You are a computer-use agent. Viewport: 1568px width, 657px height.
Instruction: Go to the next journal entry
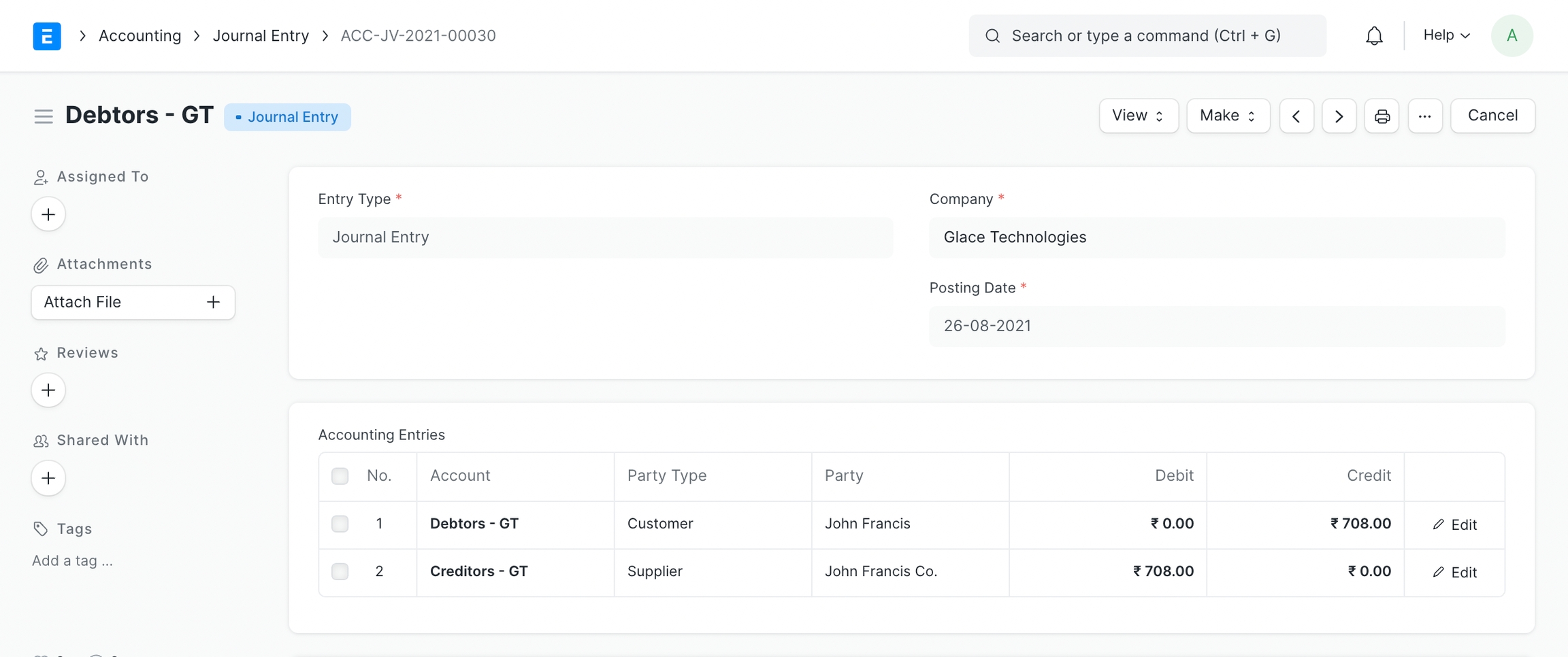[1339, 116]
